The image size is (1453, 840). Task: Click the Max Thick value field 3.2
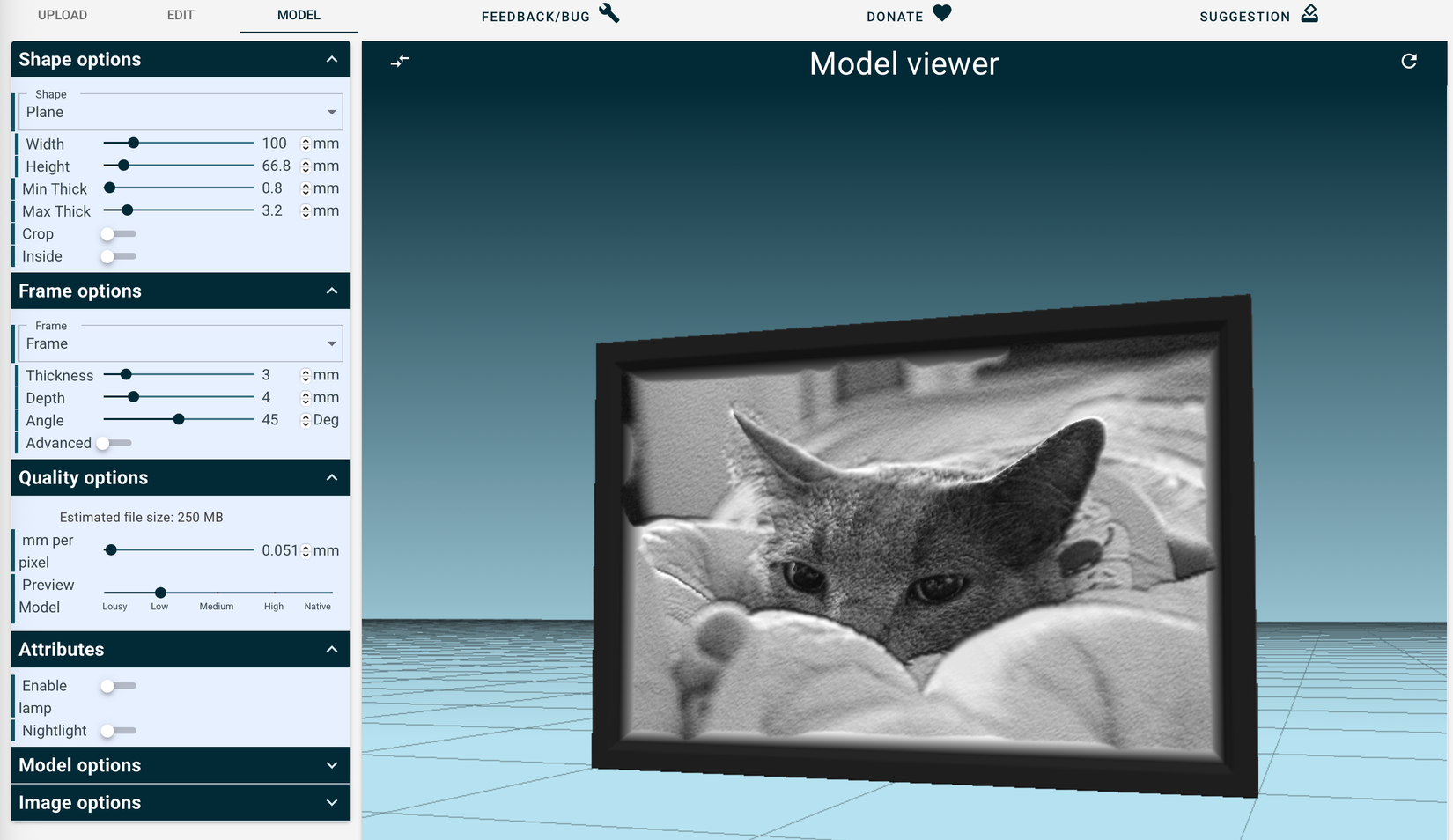tap(280, 210)
